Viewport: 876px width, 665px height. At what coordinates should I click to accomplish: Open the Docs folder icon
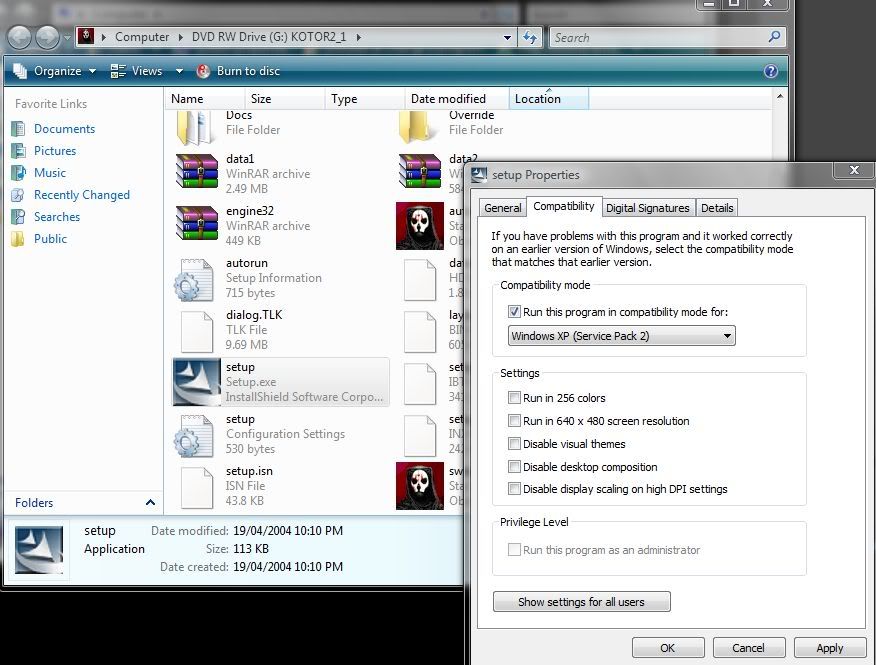tap(196, 127)
